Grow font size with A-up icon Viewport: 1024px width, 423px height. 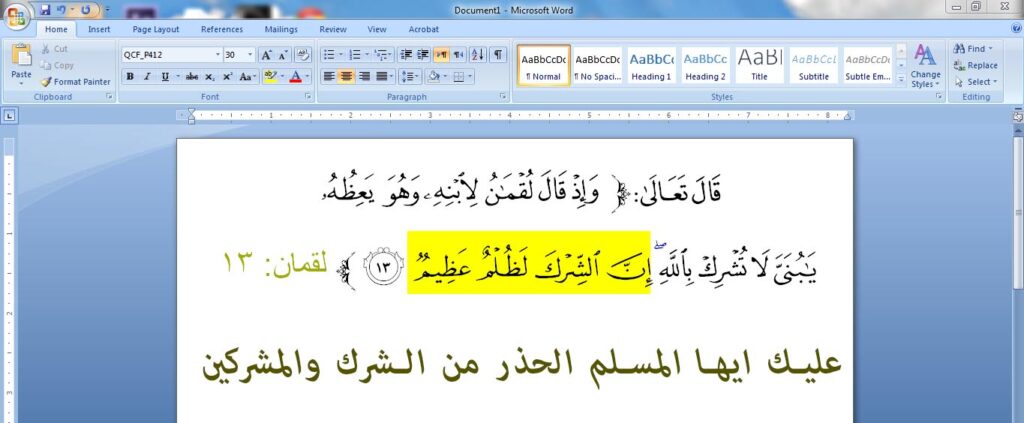click(x=266, y=55)
